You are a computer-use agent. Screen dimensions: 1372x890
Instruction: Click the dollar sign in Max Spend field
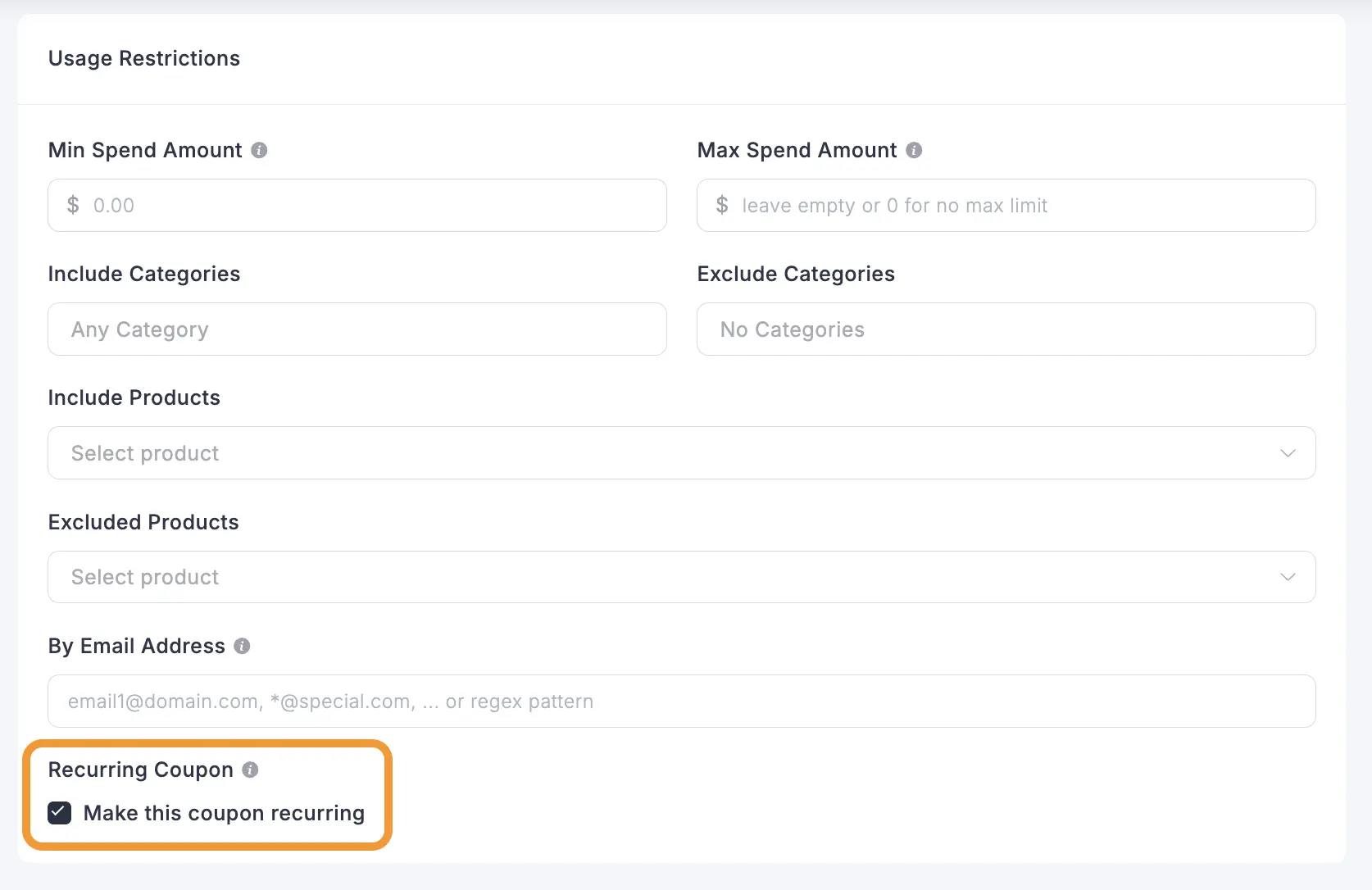click(722, 205)
